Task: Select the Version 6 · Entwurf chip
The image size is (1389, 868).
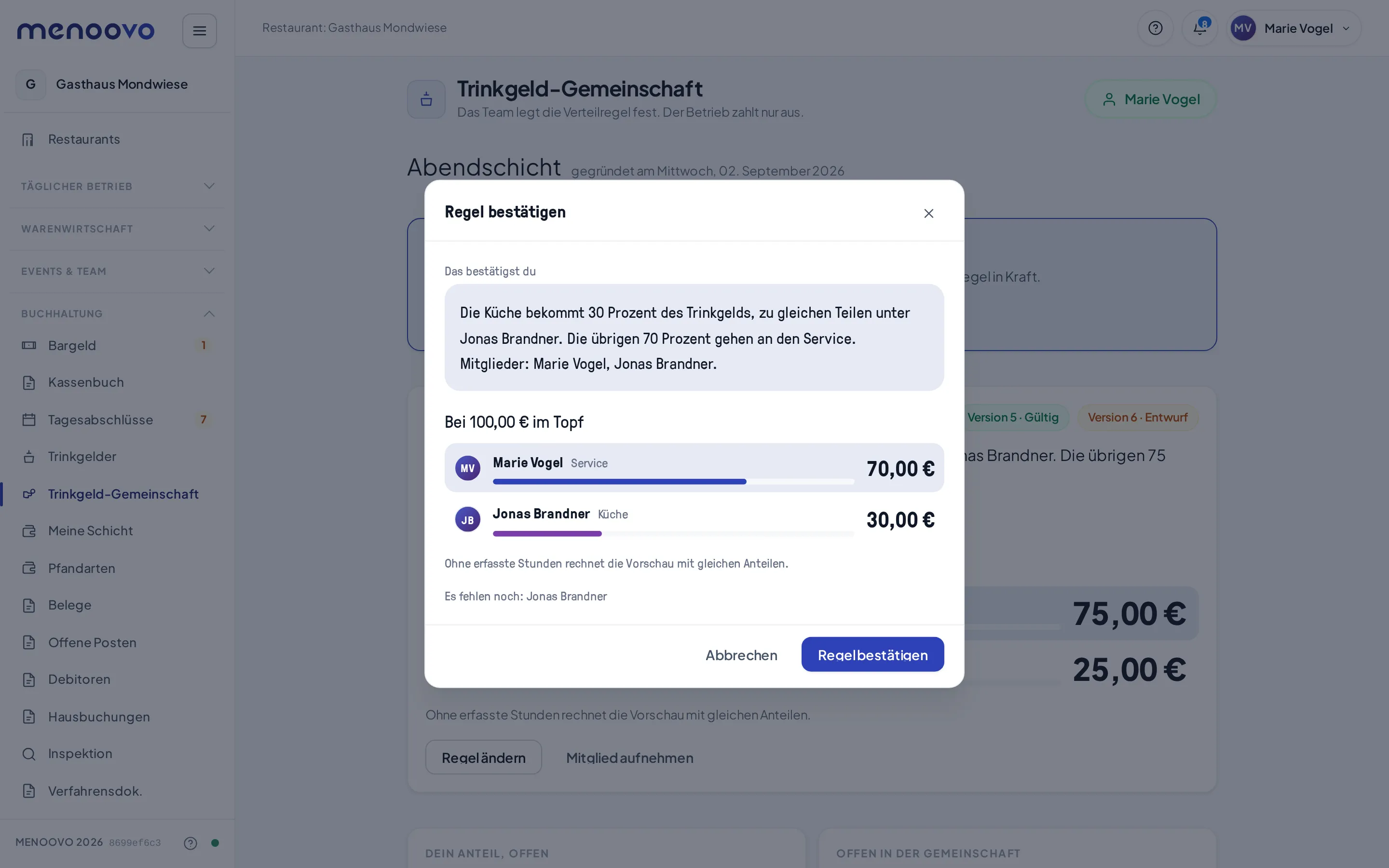Action: tap(1138, 417)
